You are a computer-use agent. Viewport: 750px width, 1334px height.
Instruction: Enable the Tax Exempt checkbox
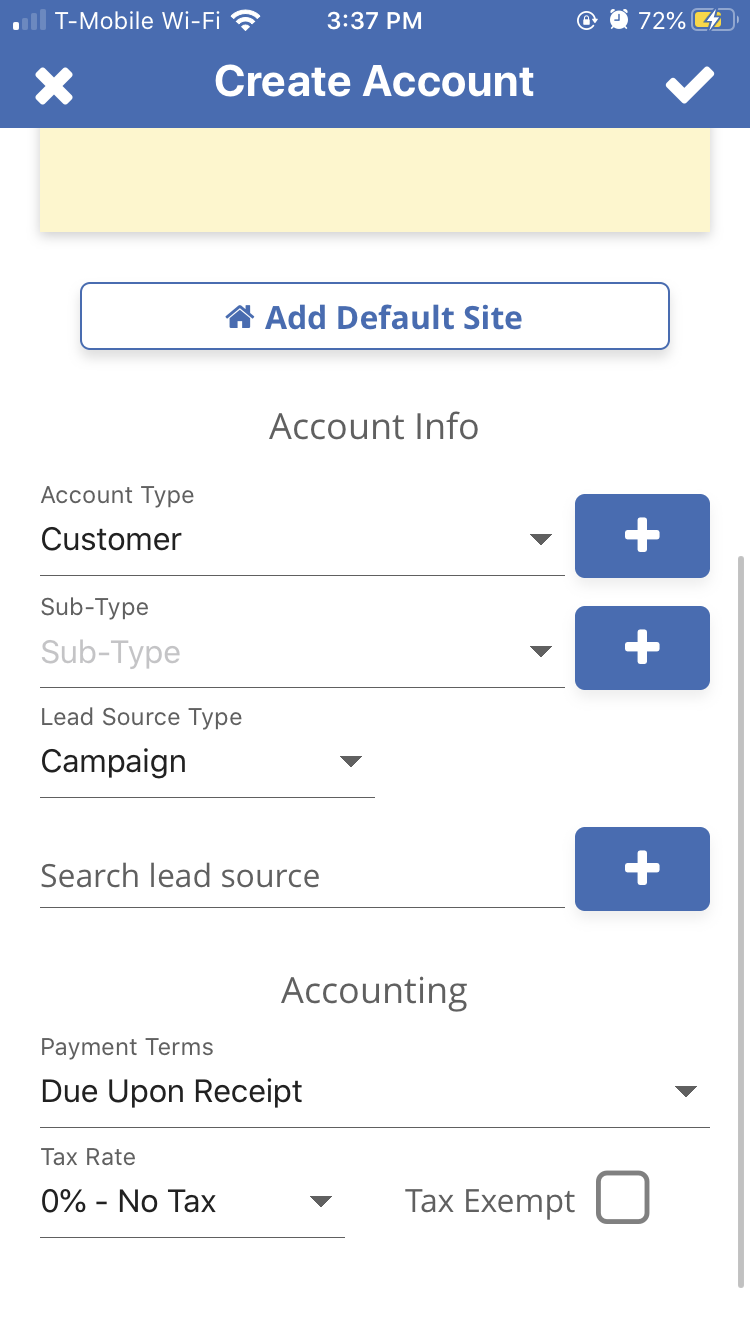(x=622, y=1197)
